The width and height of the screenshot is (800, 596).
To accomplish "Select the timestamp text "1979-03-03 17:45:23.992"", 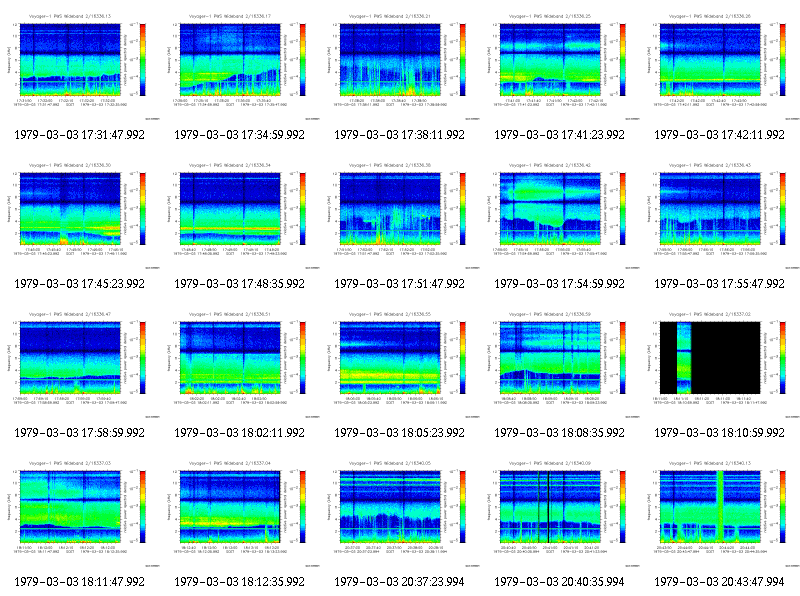I will pos(80,284).
